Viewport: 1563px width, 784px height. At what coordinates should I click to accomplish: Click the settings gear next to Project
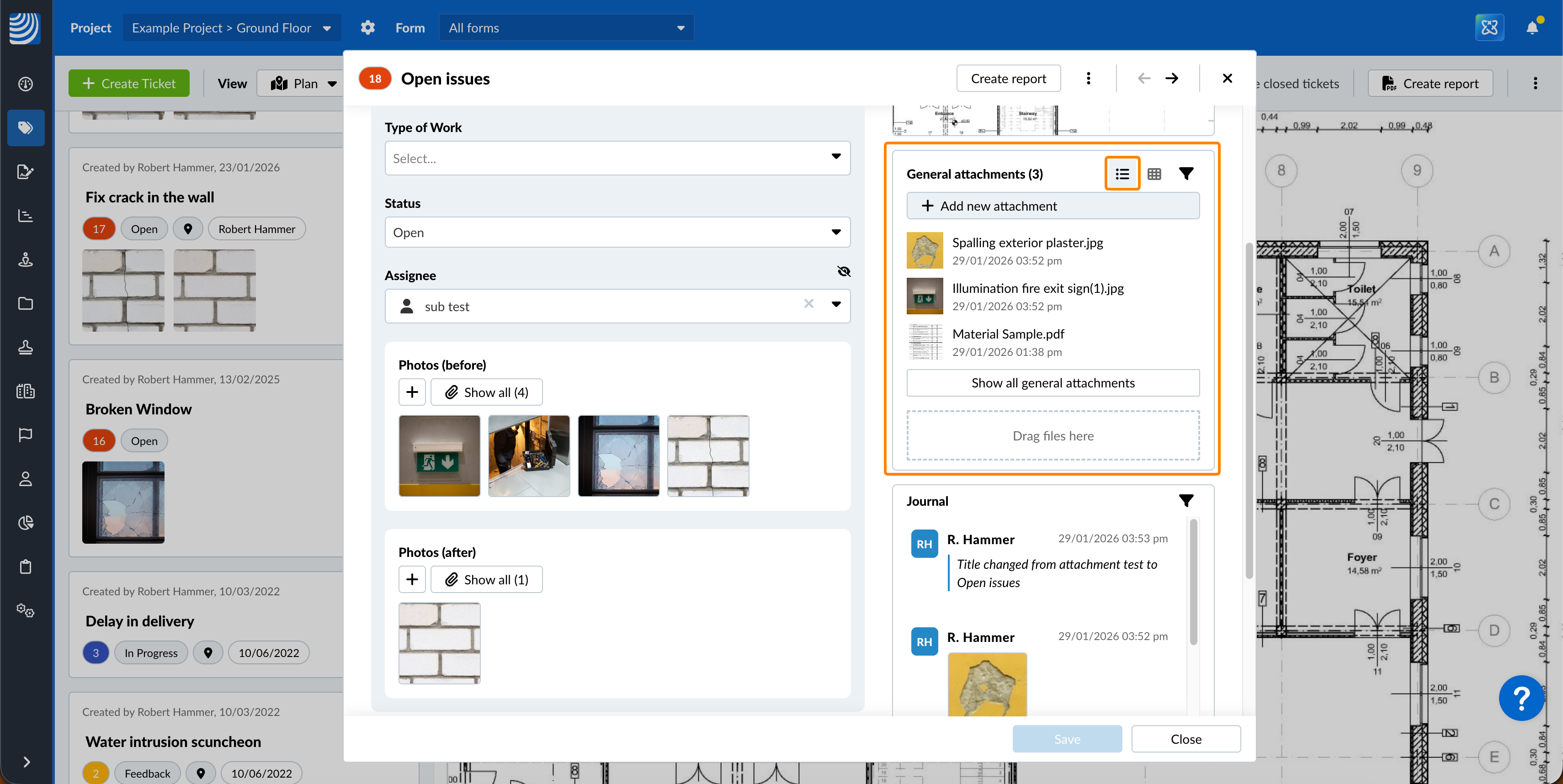coord(368,28)
